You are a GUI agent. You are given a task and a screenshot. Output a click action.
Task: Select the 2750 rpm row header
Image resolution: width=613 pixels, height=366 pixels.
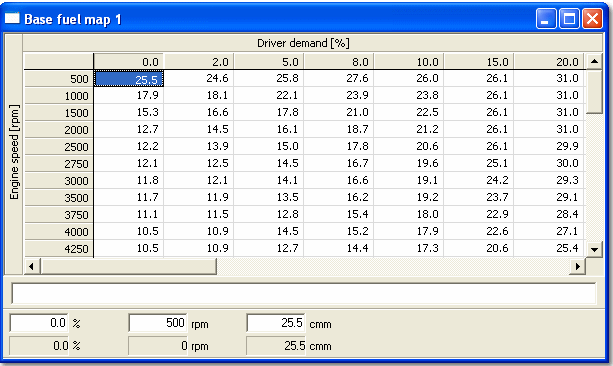[x=59, y=163]
